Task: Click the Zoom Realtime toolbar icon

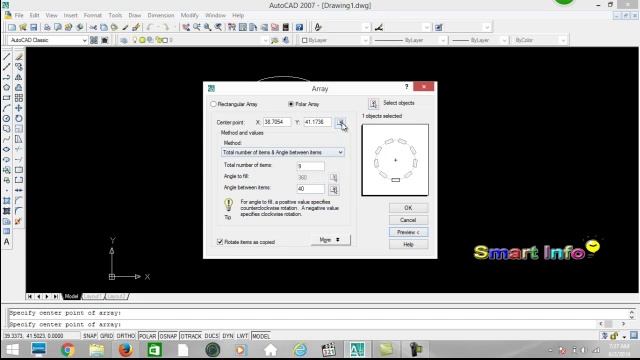Action: [197, 27]
